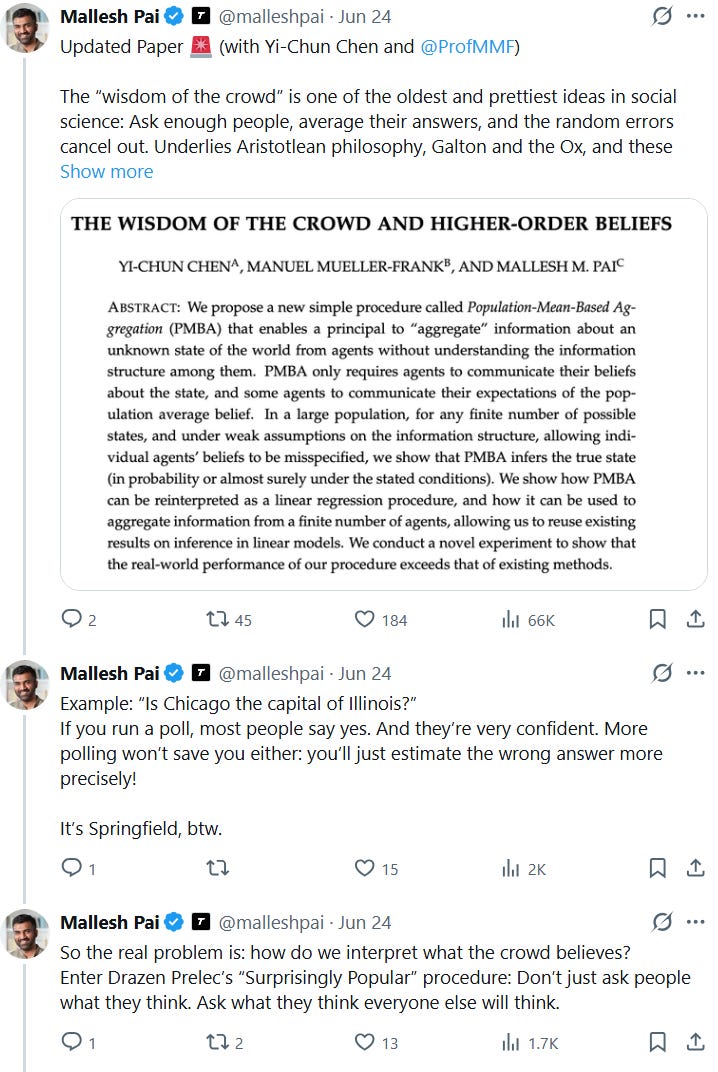Screen dimensions: 718x1072
Task: Like the tweet with 184 likes
Action: [x=381, y=619]
